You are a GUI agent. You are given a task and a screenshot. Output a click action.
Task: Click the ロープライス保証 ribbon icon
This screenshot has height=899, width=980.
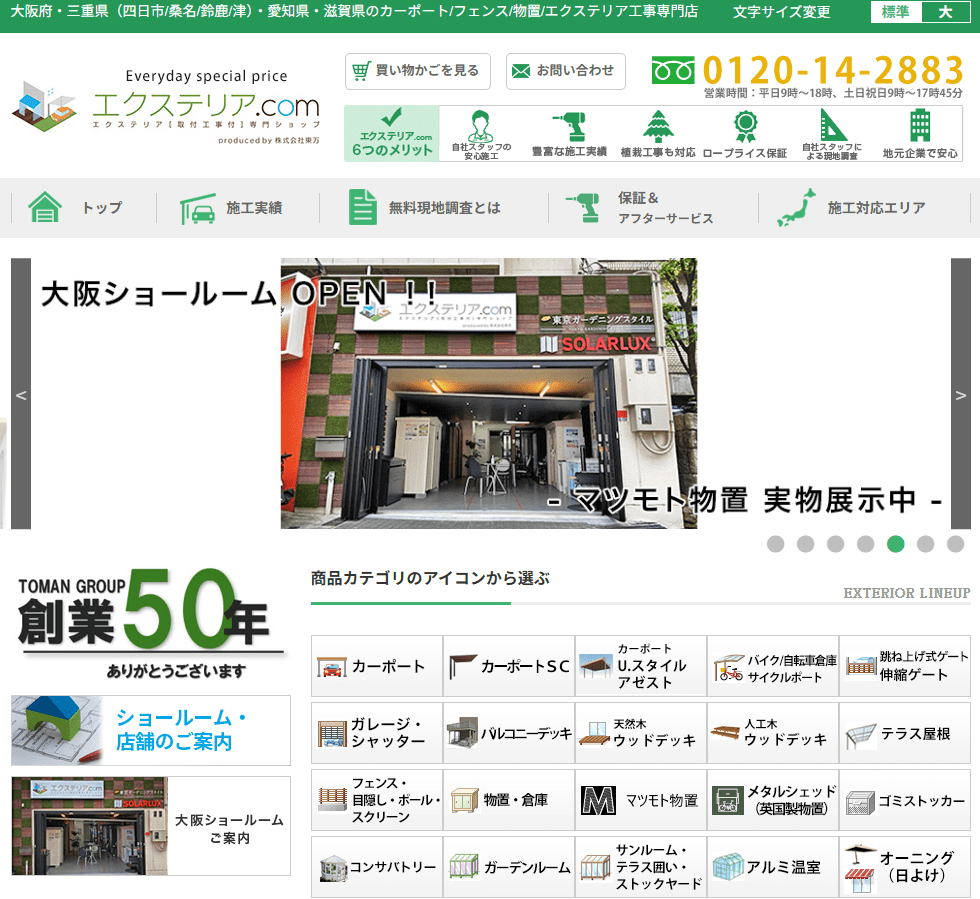[745, 134]
